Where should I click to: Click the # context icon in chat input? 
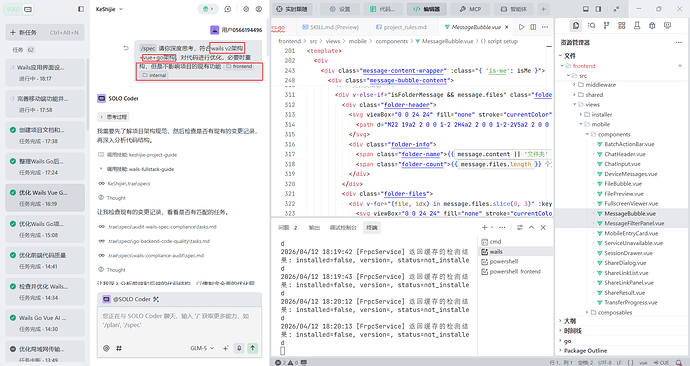119,348
